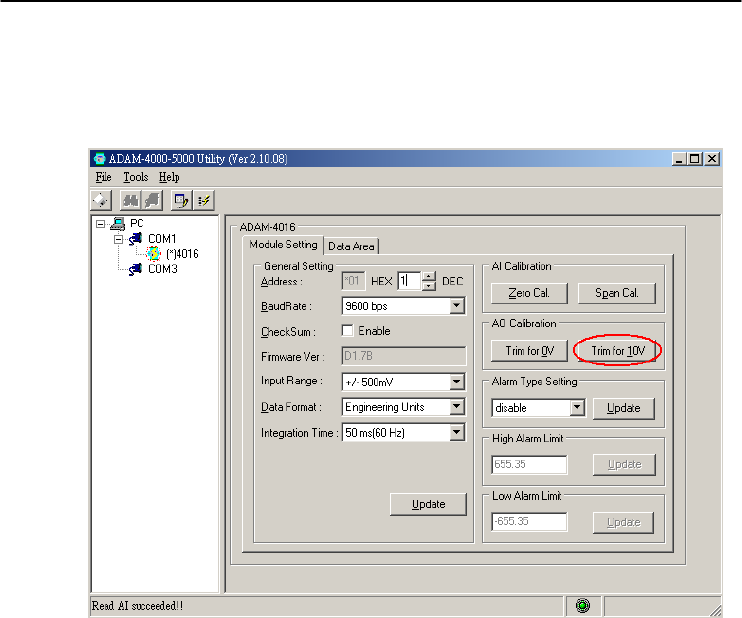Open the Tools menu
742x618 pixels.
135,177
